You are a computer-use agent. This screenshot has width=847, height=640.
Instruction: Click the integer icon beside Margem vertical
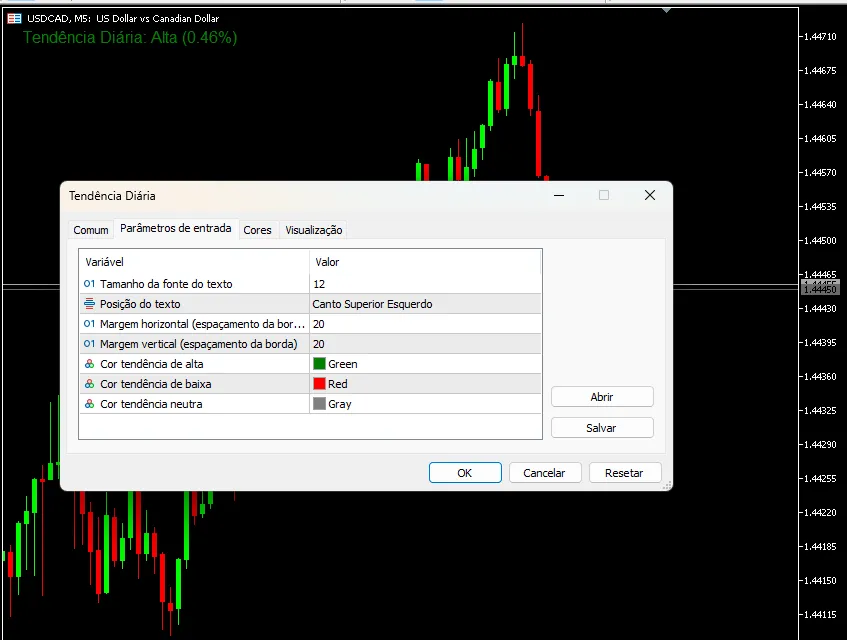click(x=90, y=344)
